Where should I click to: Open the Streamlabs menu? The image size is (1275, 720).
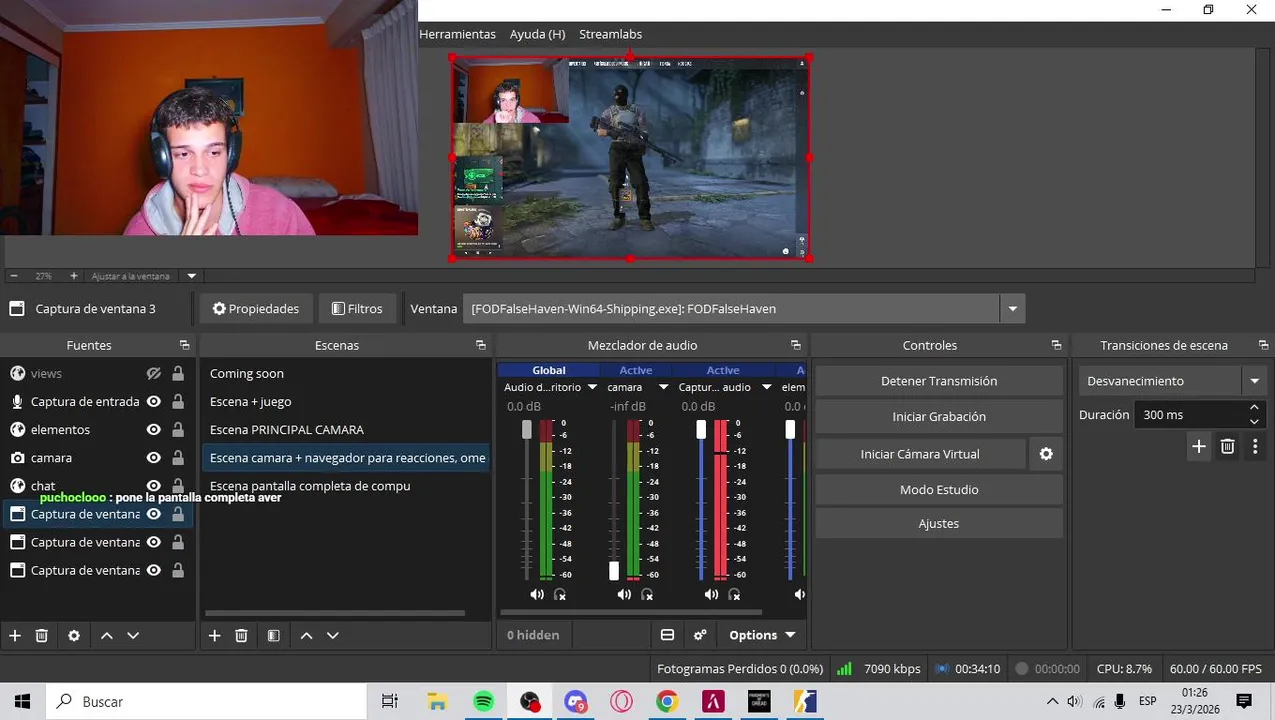point(611,34)
